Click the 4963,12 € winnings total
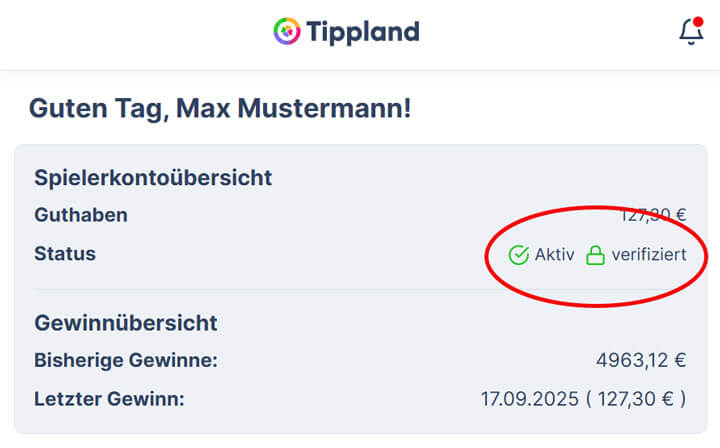This screenshot has width=720, height=448. pyautogui.click(x=641, y=360)
